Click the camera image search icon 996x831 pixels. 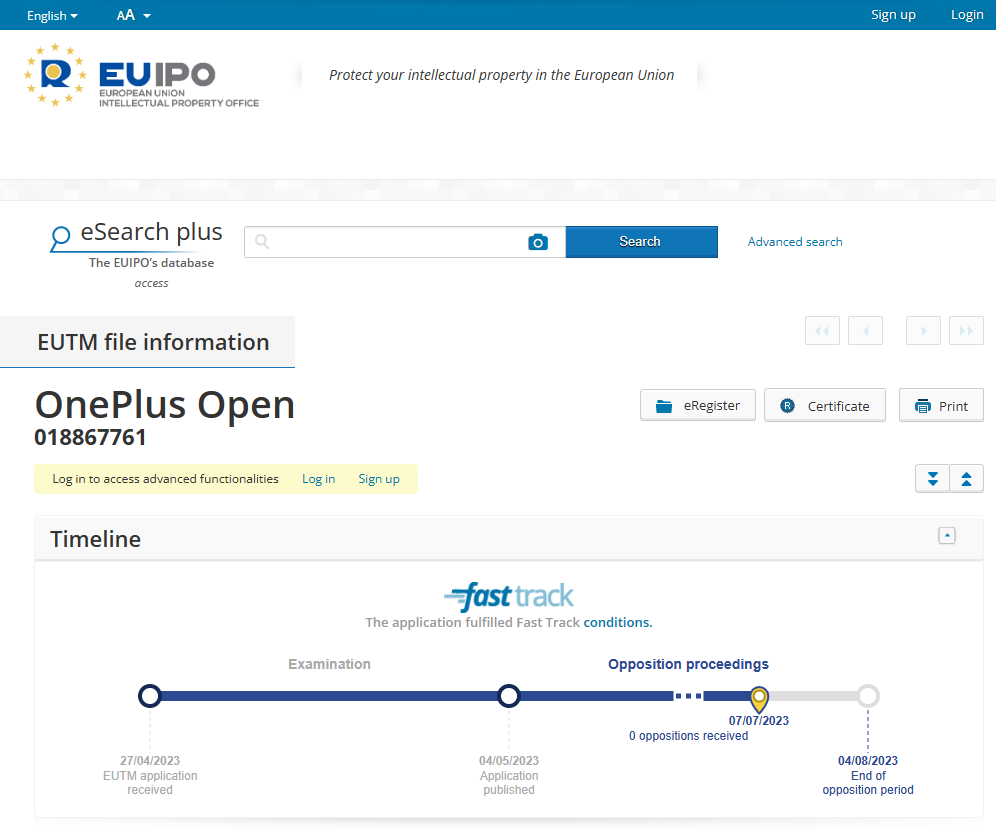[538, 242]
